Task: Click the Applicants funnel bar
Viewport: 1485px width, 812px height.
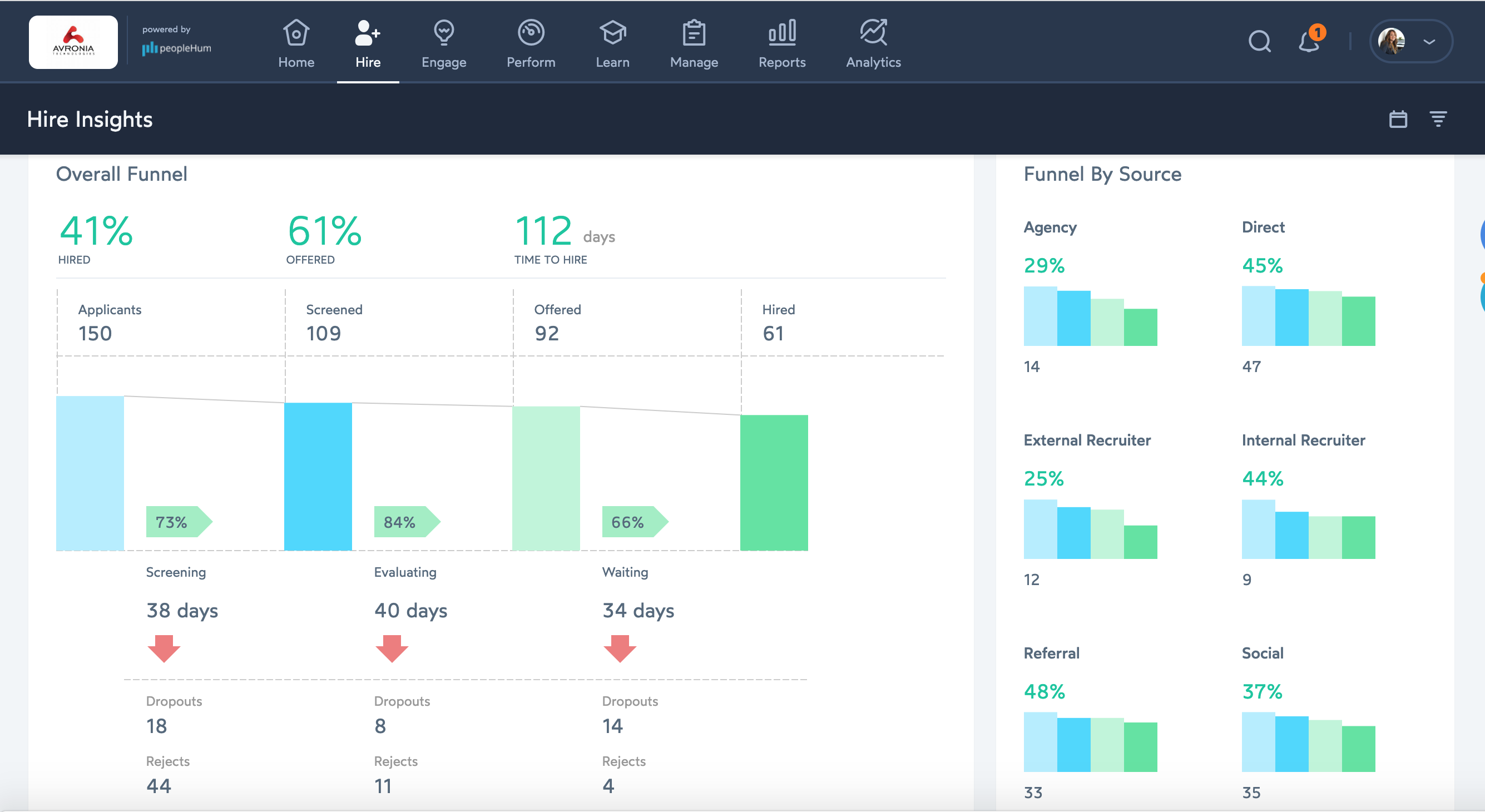Action: [90, 473]
